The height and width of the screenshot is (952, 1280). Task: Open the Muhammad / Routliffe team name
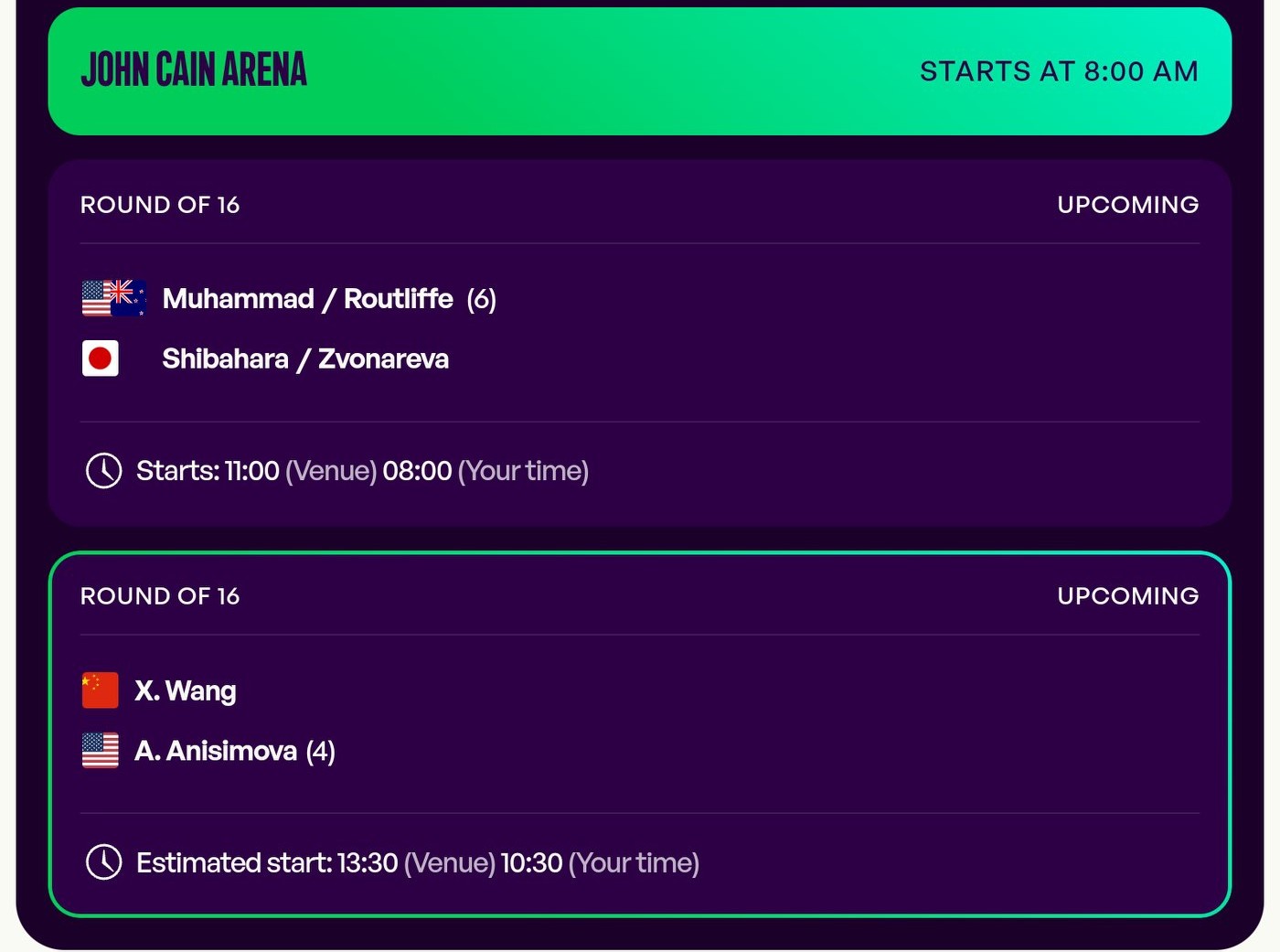pos(307,299)
